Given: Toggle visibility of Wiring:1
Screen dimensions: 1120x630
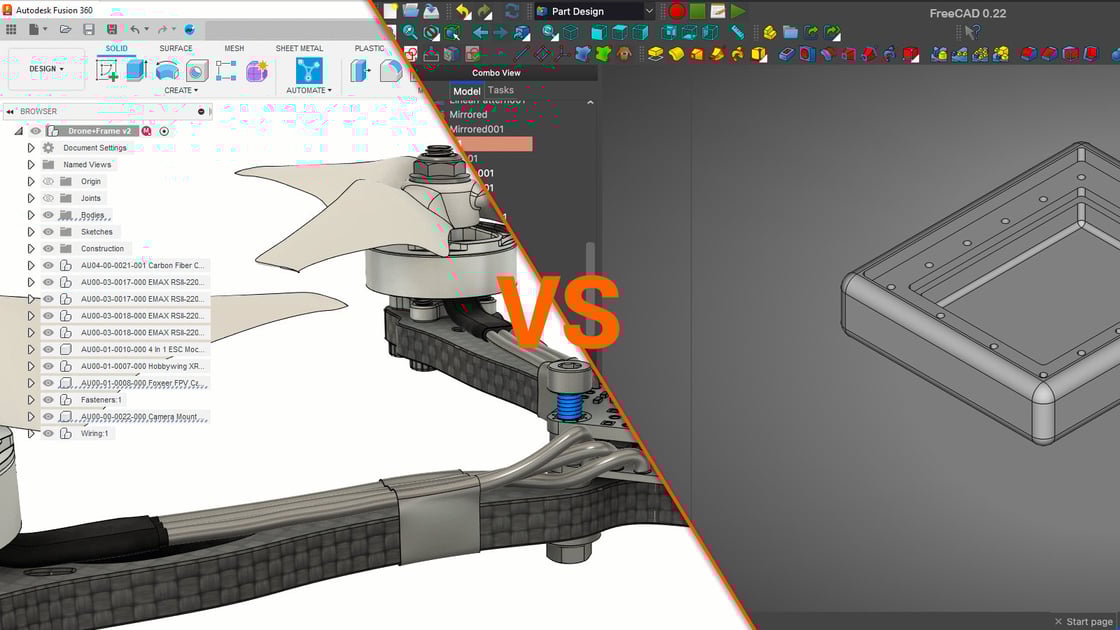Looking at the screenshot, I should 48,432.
